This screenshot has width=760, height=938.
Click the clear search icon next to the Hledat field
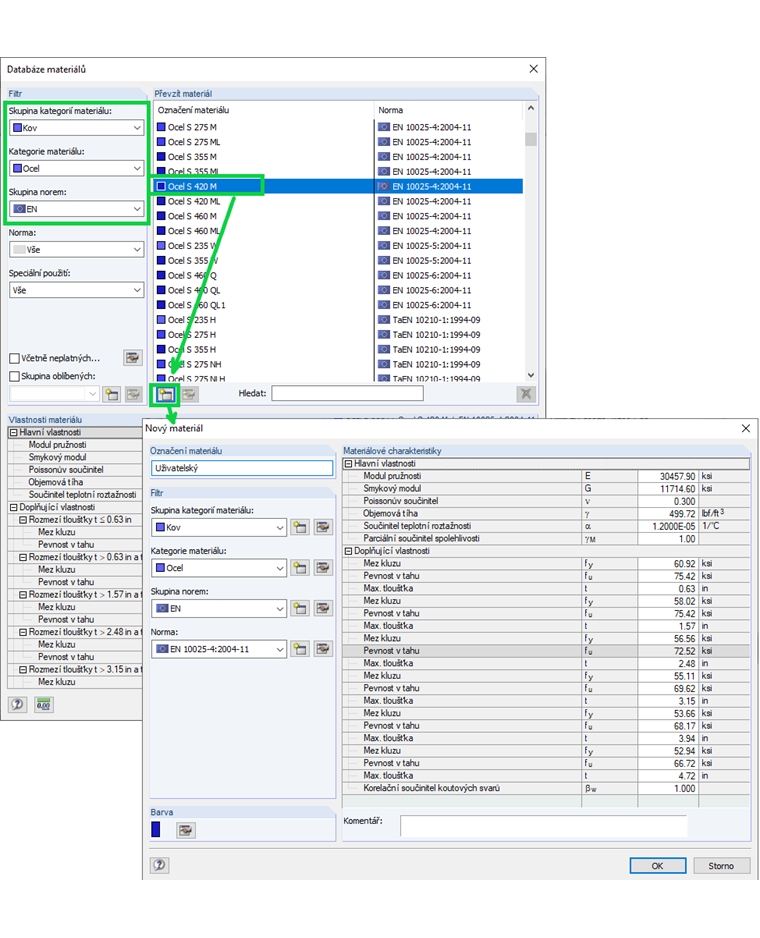pos(525,394)
